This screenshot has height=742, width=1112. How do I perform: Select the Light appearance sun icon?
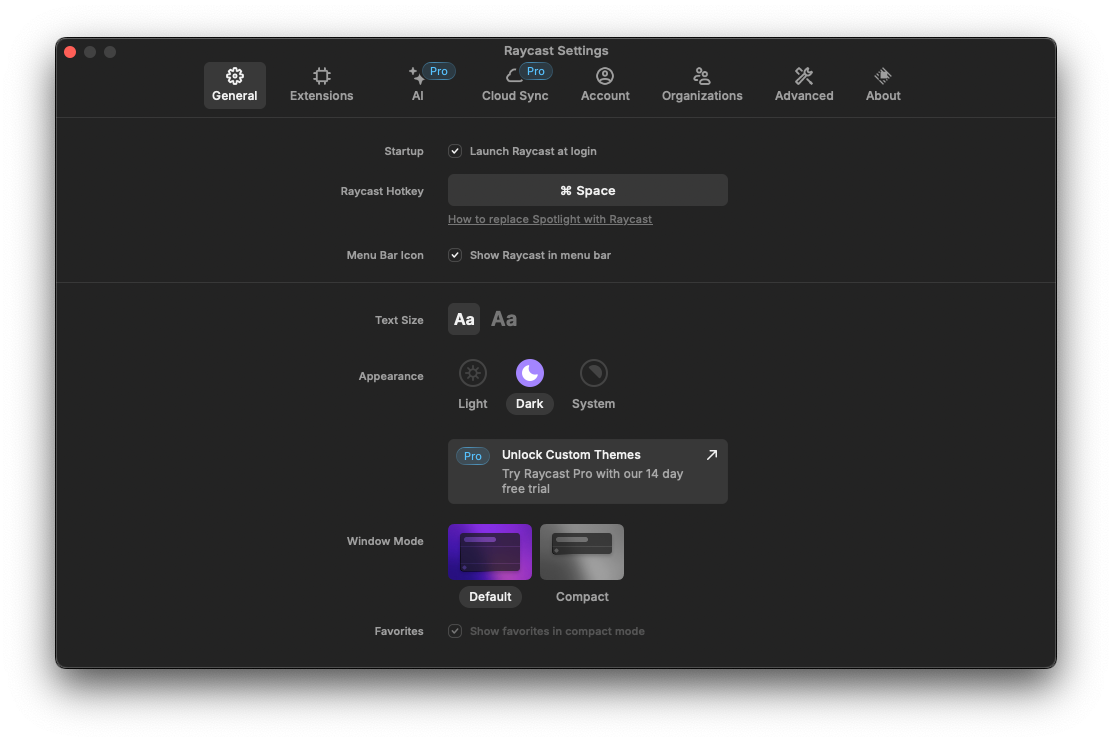click(472, 373)
